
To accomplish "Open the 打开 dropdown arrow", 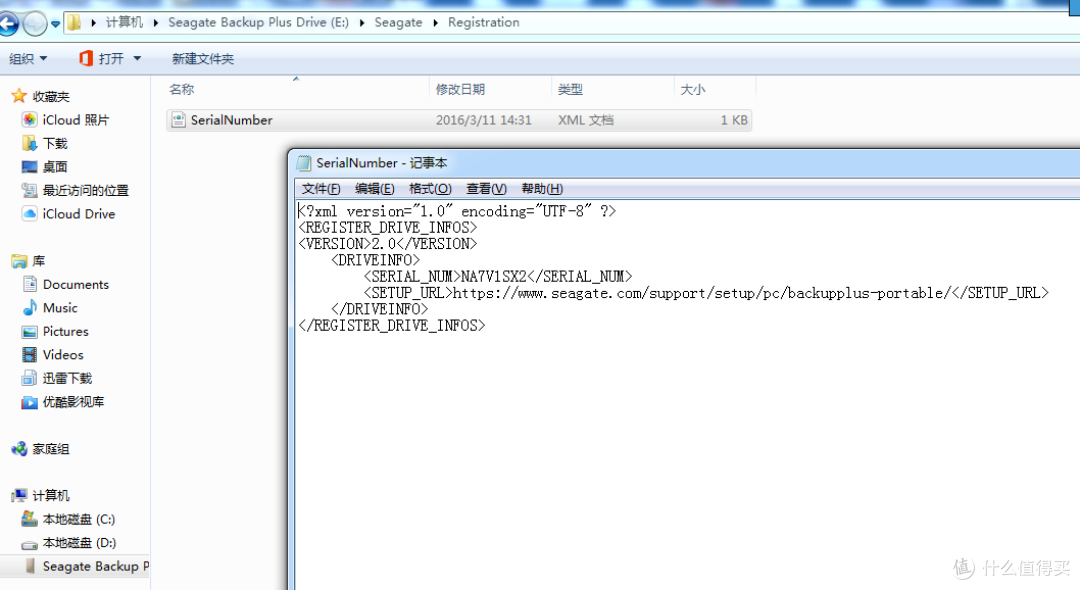I will [137, 59].
